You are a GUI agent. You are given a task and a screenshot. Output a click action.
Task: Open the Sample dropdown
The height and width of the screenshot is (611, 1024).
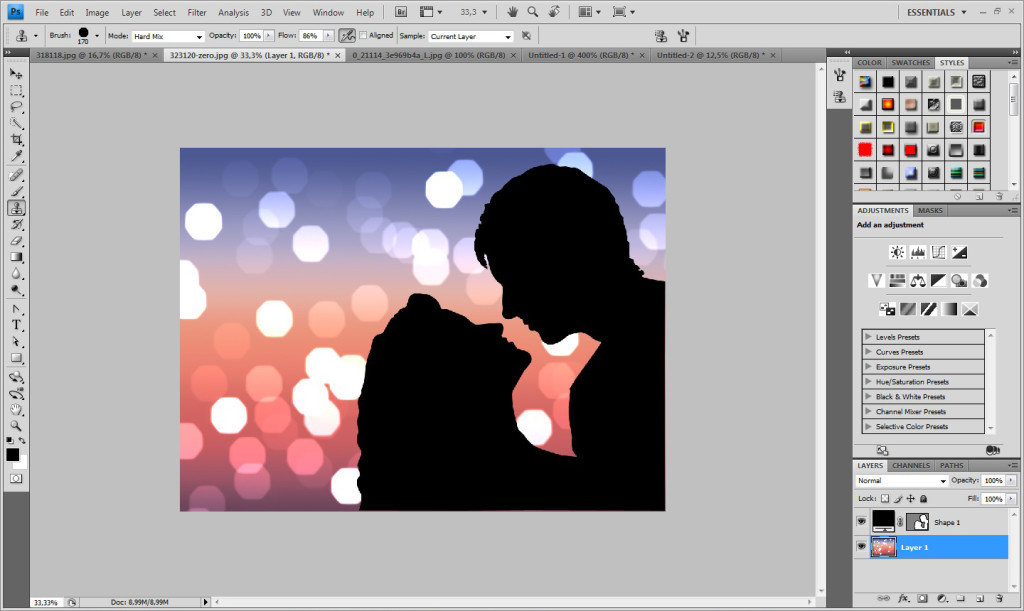click(x=471, y=36)
